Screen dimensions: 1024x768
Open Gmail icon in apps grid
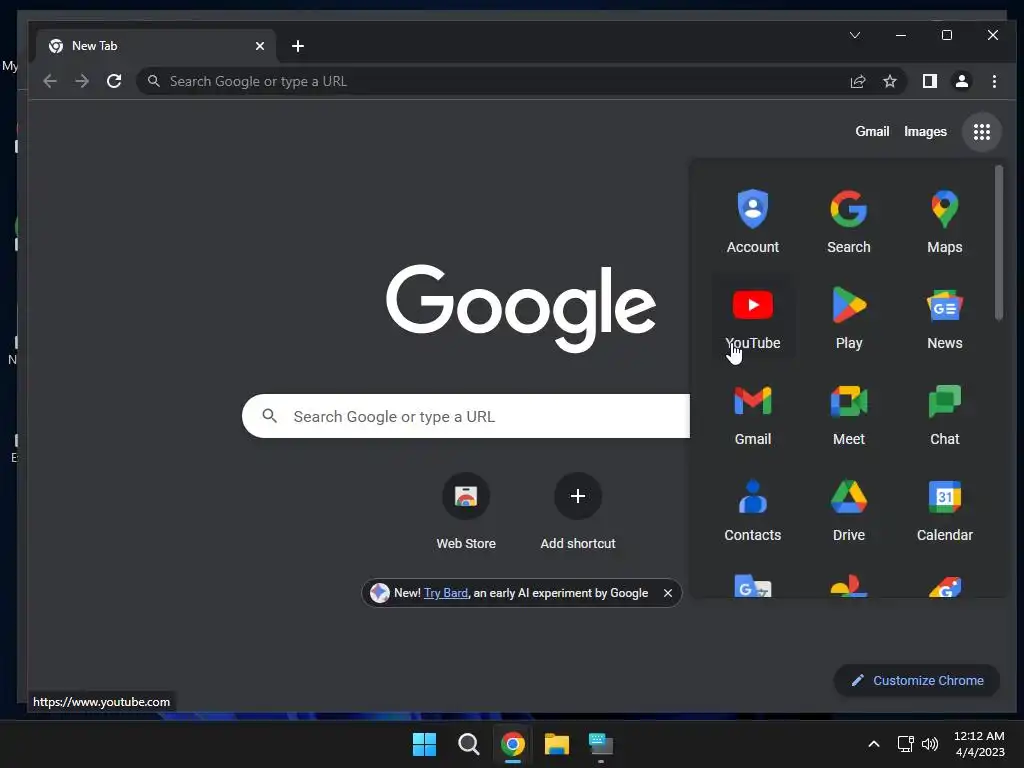[752, 413]
